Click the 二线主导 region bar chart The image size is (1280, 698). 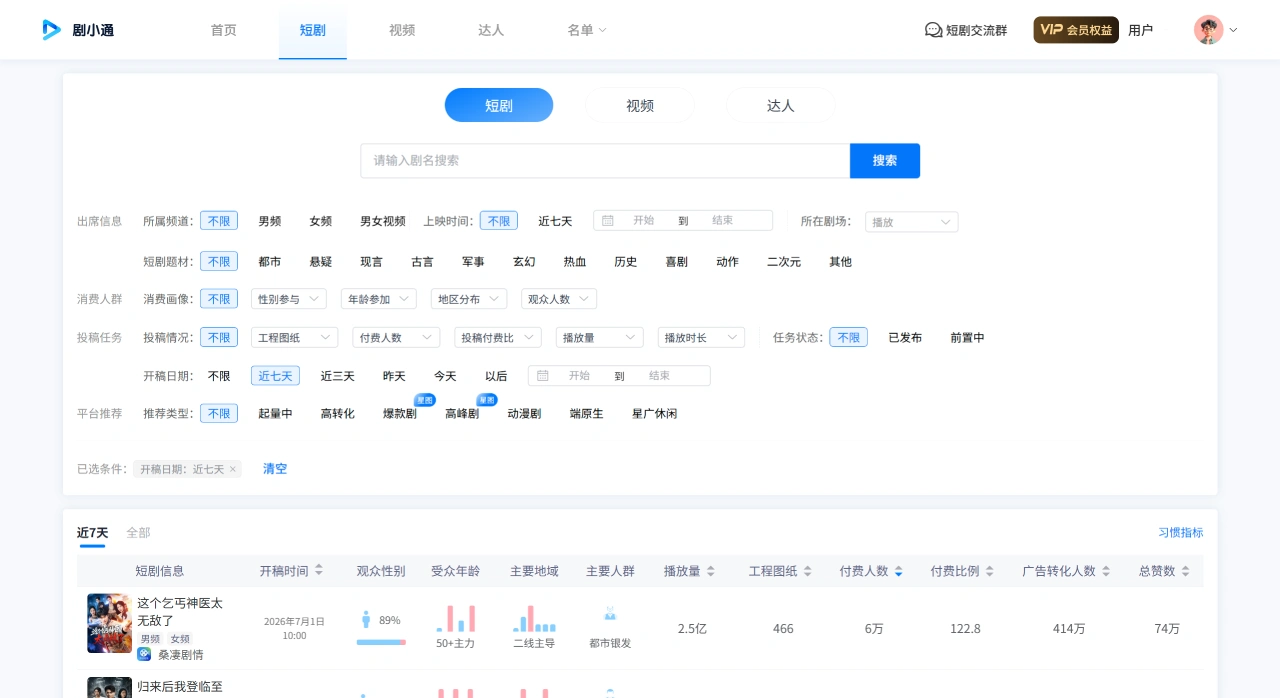pyautogui.click(x=533, y=619)
